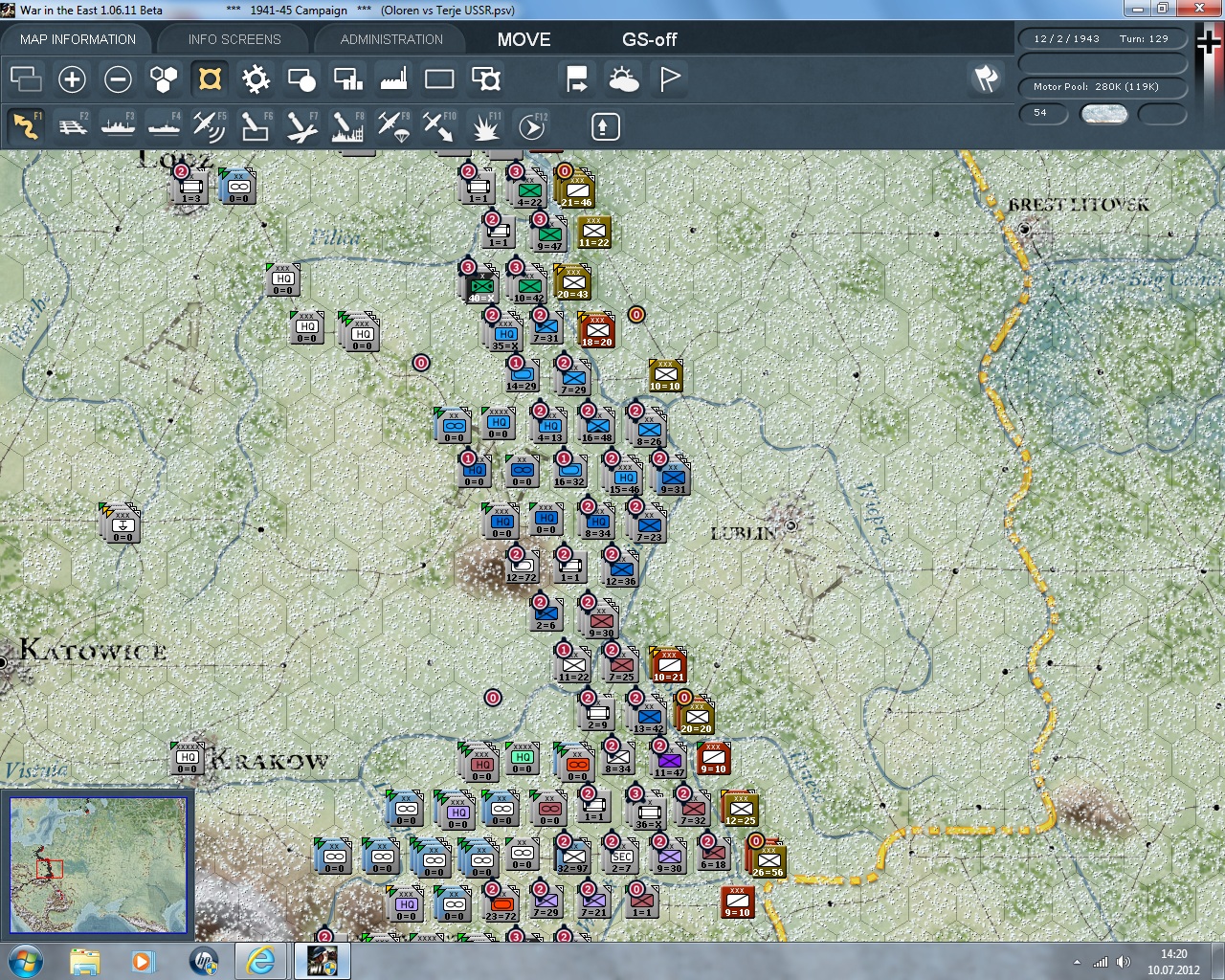This screenshot has height=980, width=1225.
Task: Select the SEC 2=7 security unit
Action: (x=622, y=858)
